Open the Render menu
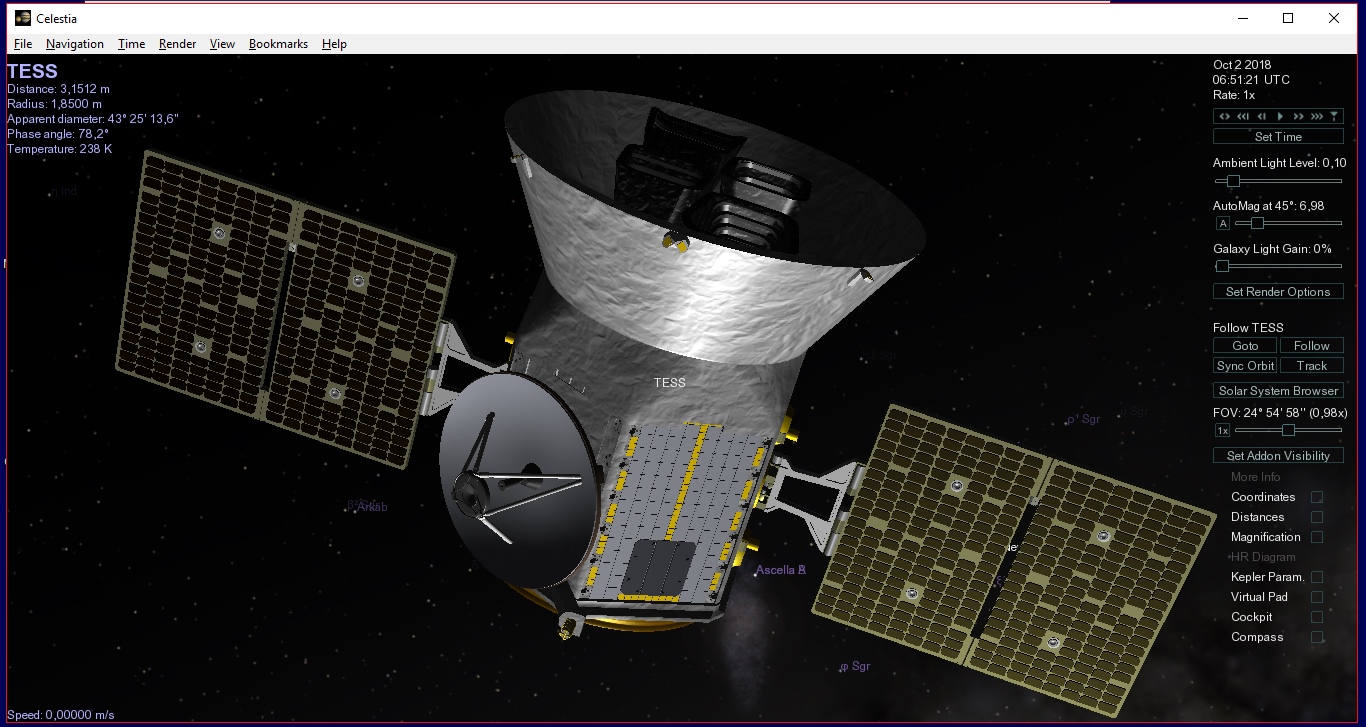1366x727 pixels. [178, 44]
